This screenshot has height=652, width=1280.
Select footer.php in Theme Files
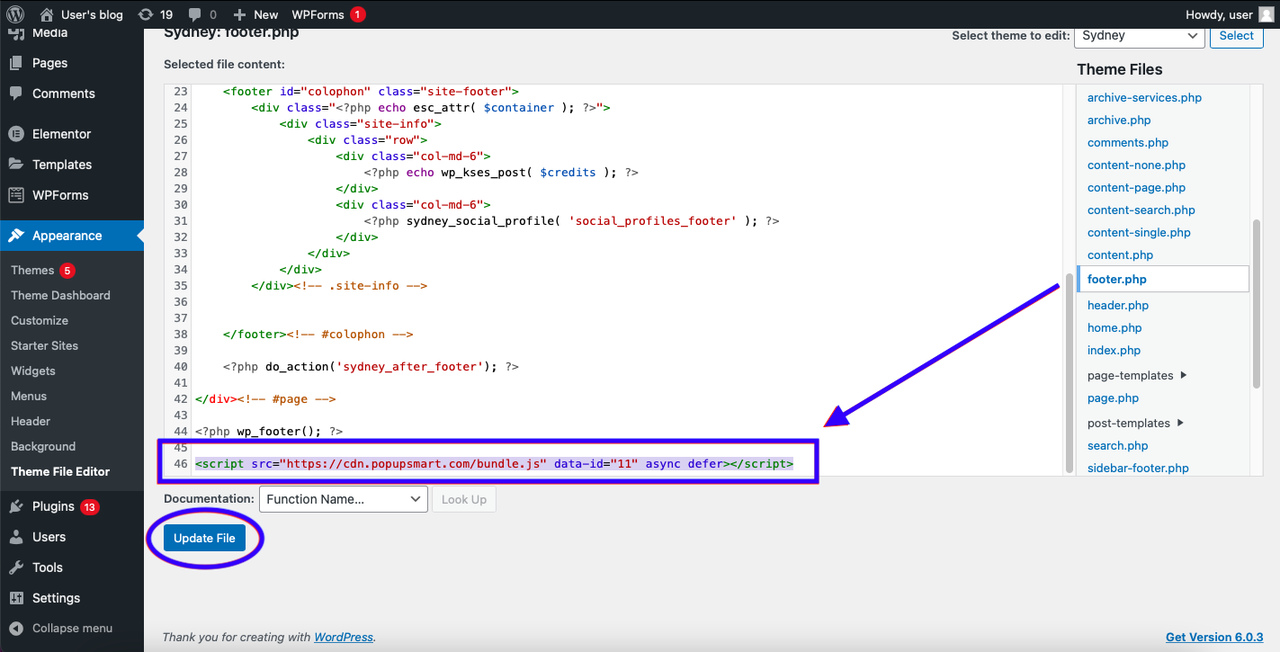point(1163,279)
